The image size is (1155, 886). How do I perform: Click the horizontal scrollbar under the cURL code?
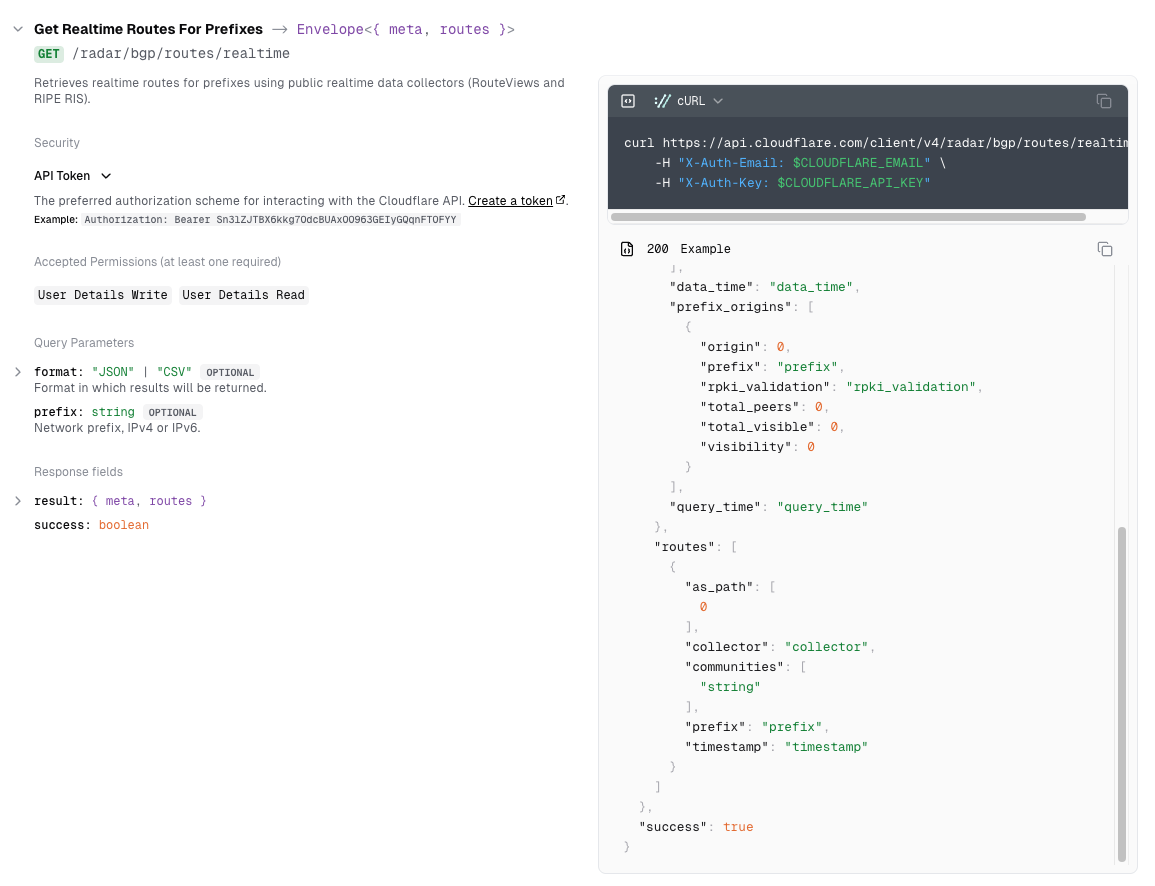tap(848, 217)
